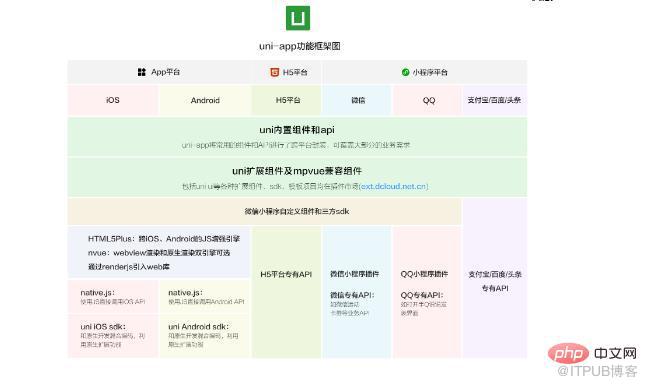This screenshot has width=647, height=386.
Task: Click the green uni-app logo icon
Action: (298, 18)
